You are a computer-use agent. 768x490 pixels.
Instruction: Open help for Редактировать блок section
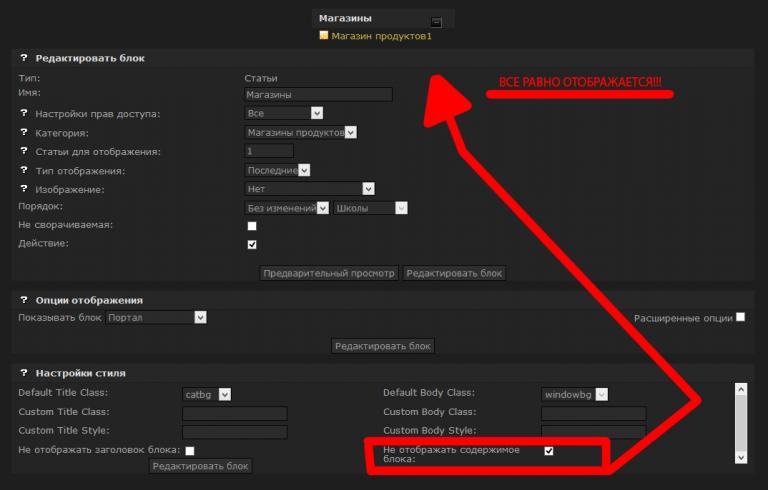[24, 58]
